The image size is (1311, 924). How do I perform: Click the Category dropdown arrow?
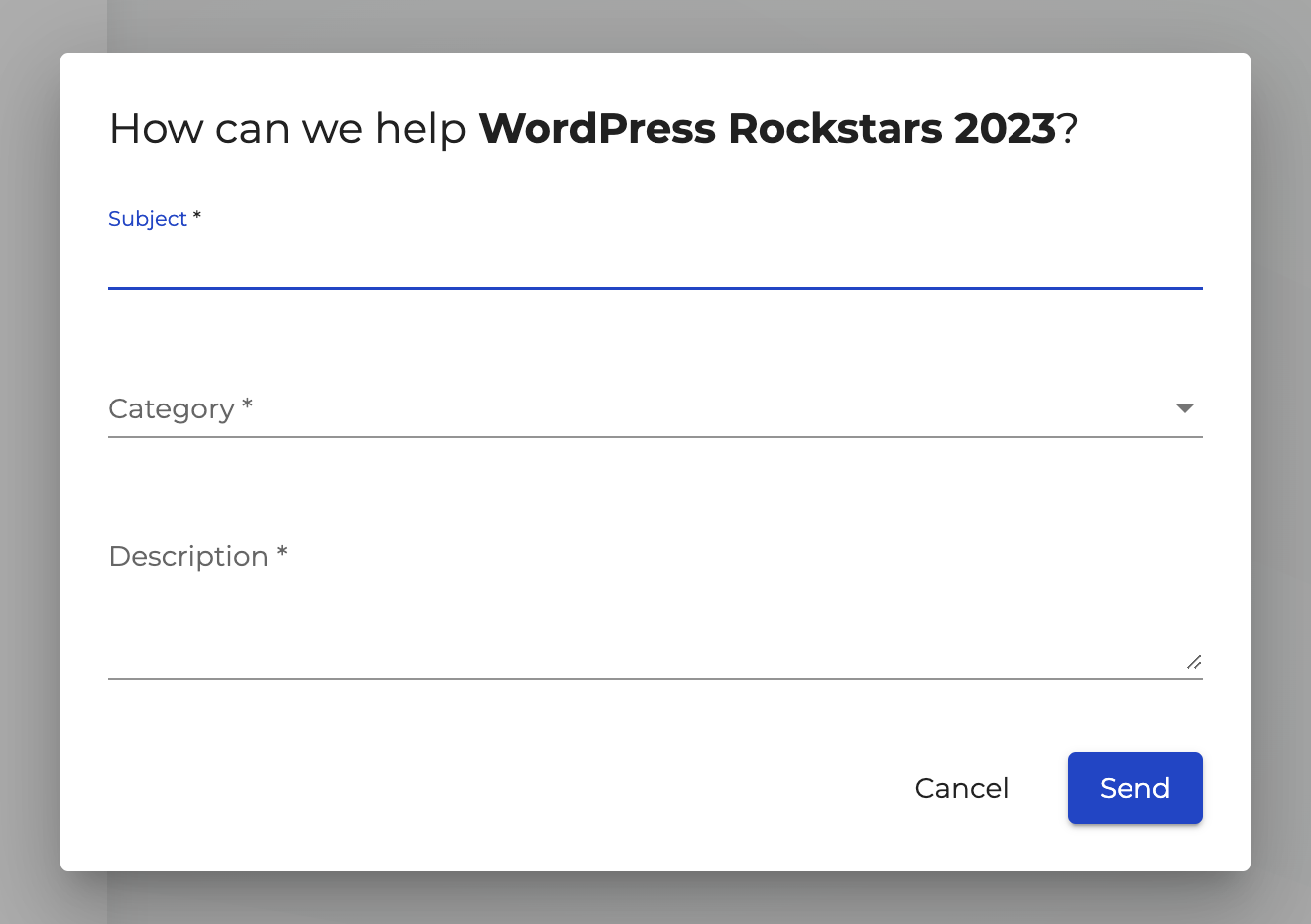(x=1184, y=408)
